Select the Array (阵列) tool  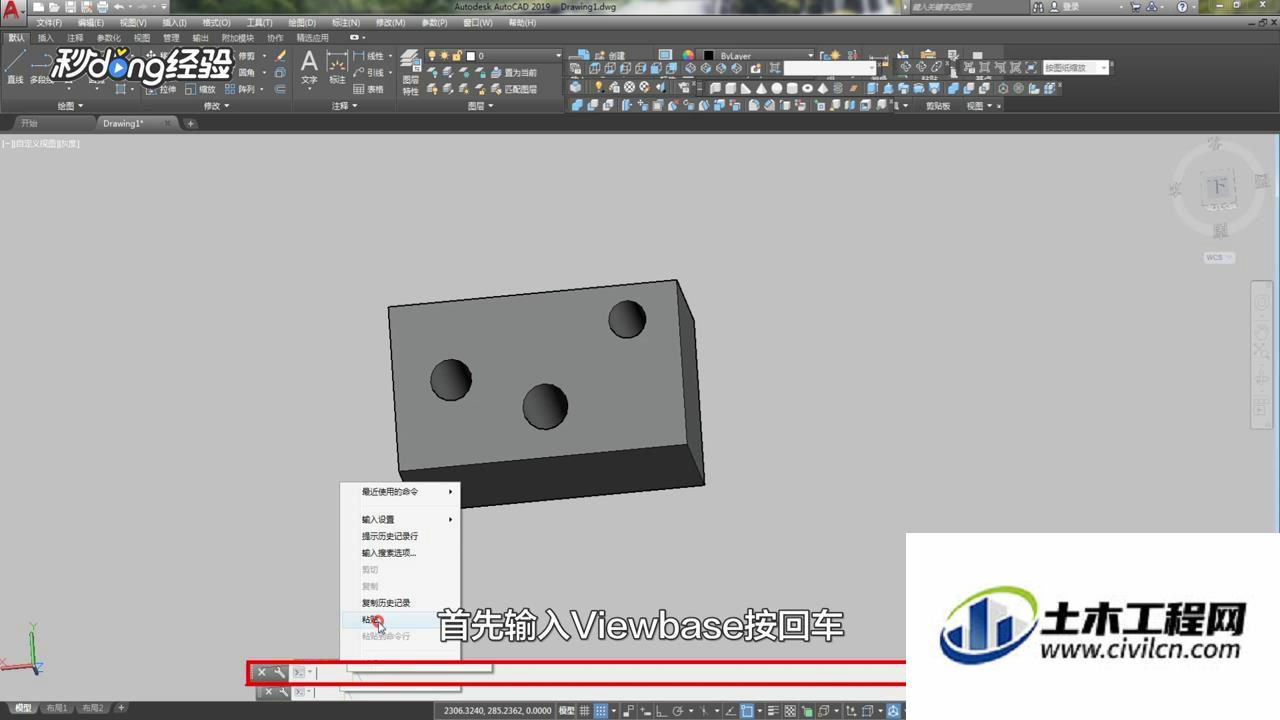click(x=239, y=89)
